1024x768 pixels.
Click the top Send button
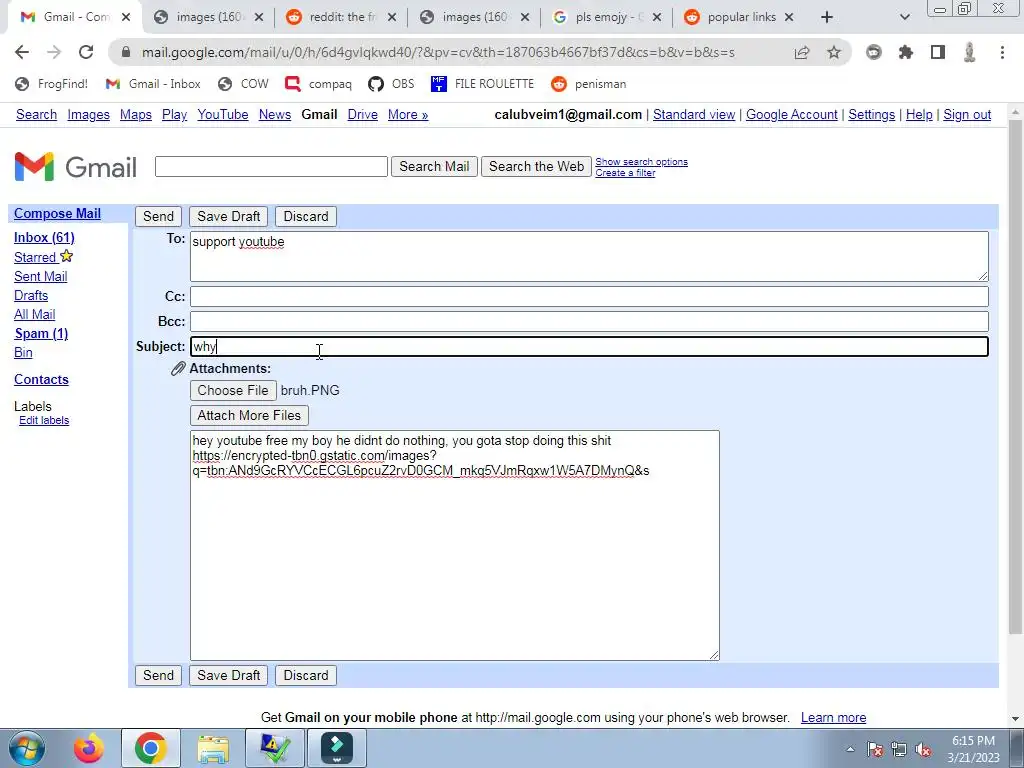159,216
